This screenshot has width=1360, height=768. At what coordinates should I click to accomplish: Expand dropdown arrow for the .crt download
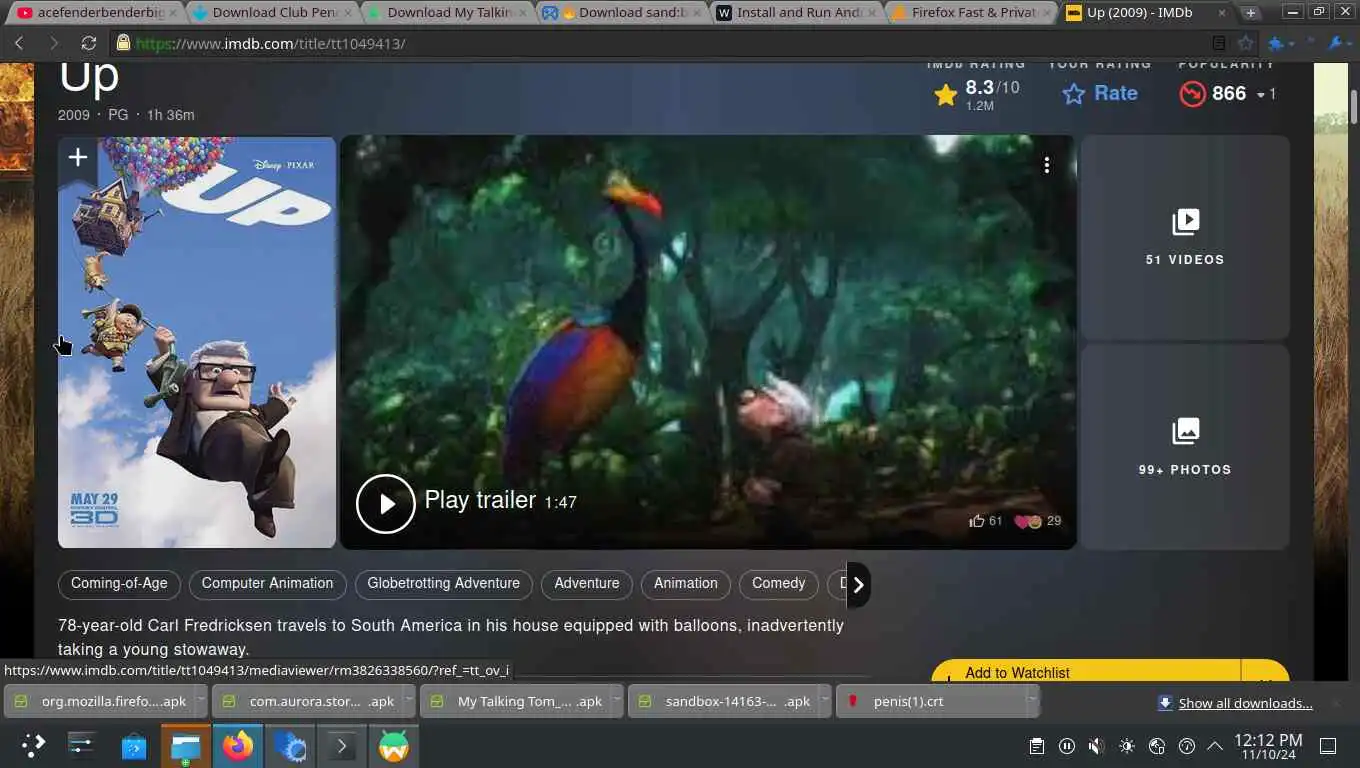pos(1032,702)
